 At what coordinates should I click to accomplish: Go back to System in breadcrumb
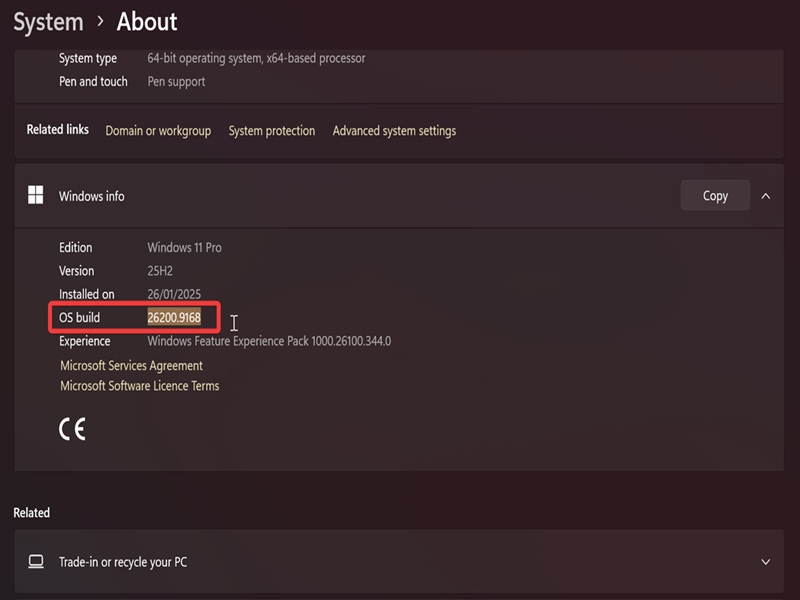pyautogui.click(x=48, y=22)
